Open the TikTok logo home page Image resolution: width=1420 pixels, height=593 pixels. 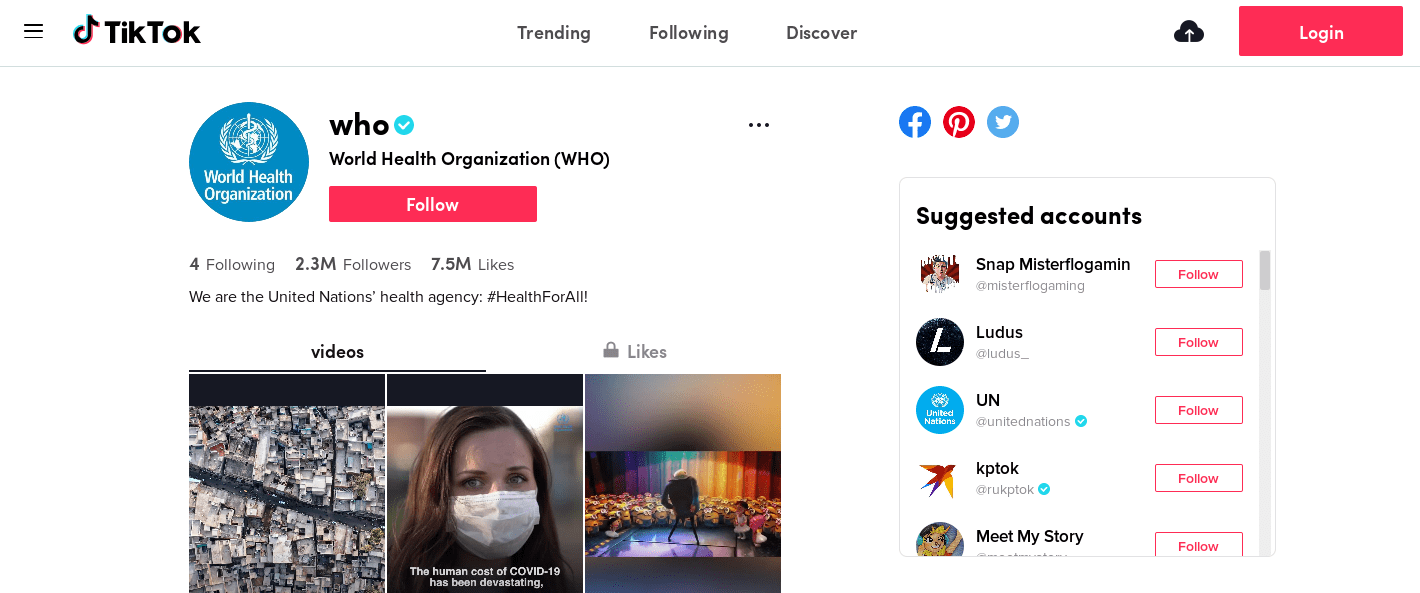pyautogui.click(x=137, y=30)
